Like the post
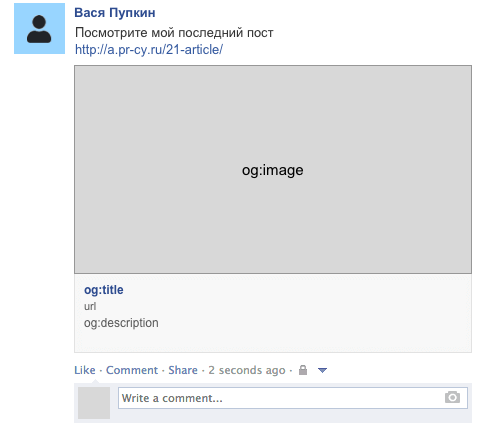 click(x=85, y=370)
